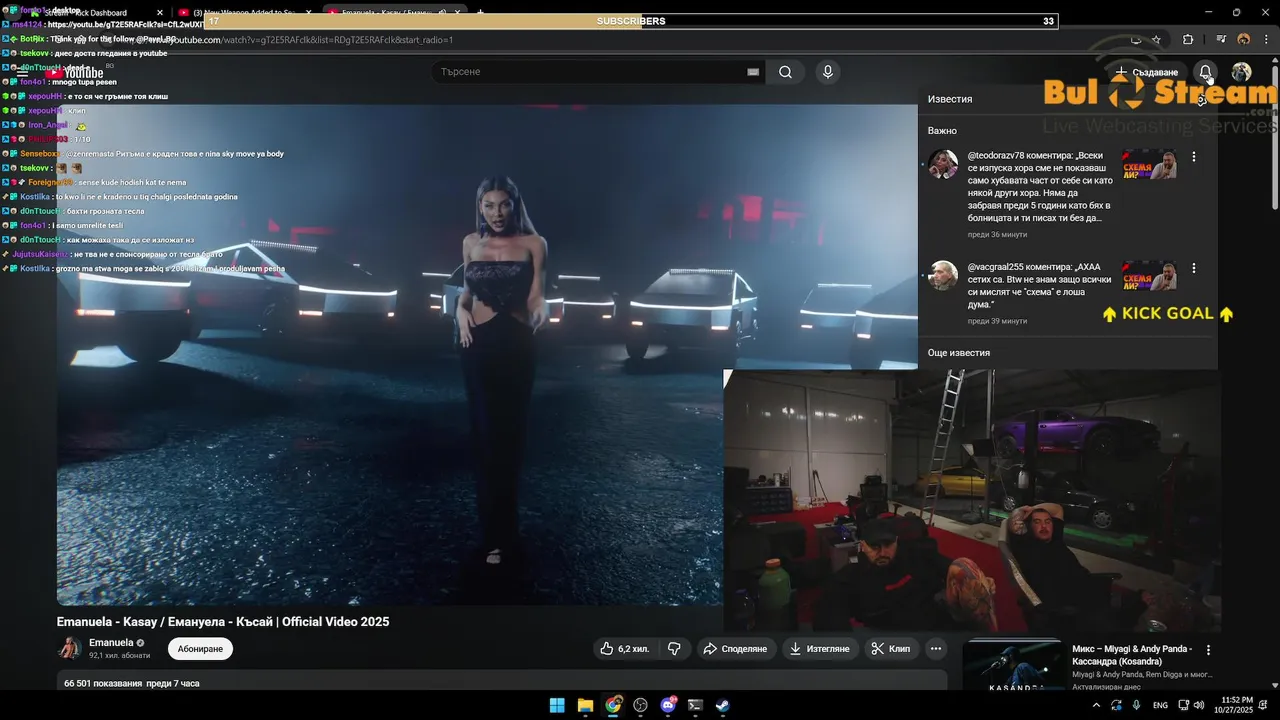Image resolution: width=1280 pixels, height=720 pixels.
Task: Open the Микс – Miyagi & Andy Panda title
Action: point(1132,655)
